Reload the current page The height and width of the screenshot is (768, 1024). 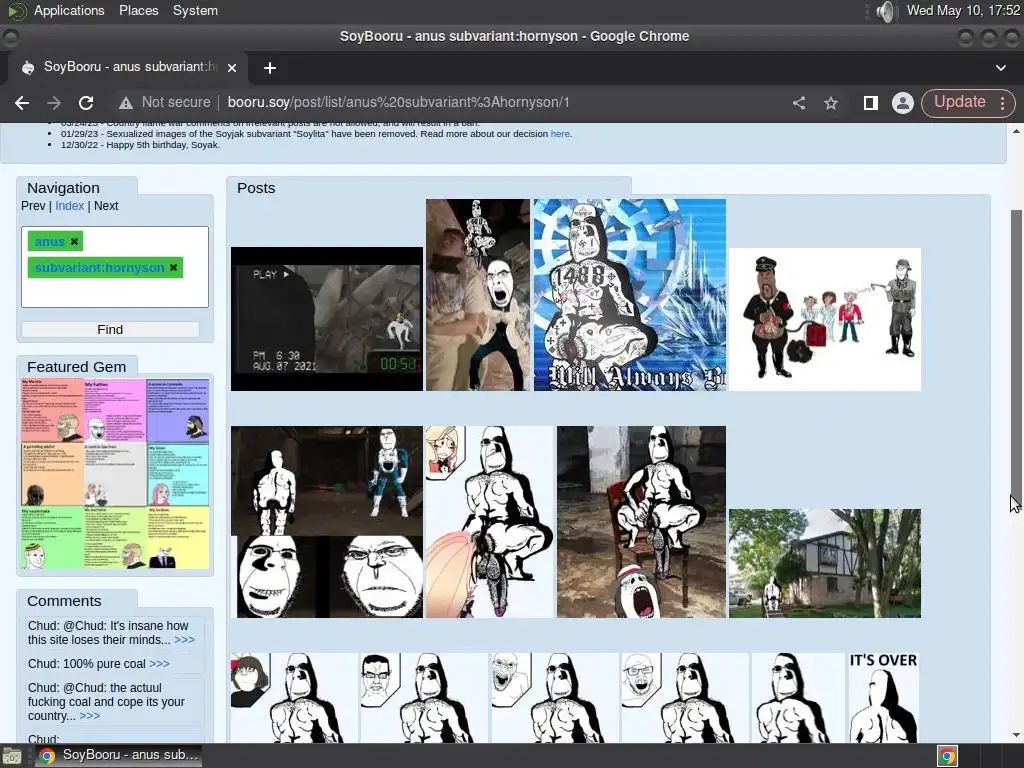[86, 103]
